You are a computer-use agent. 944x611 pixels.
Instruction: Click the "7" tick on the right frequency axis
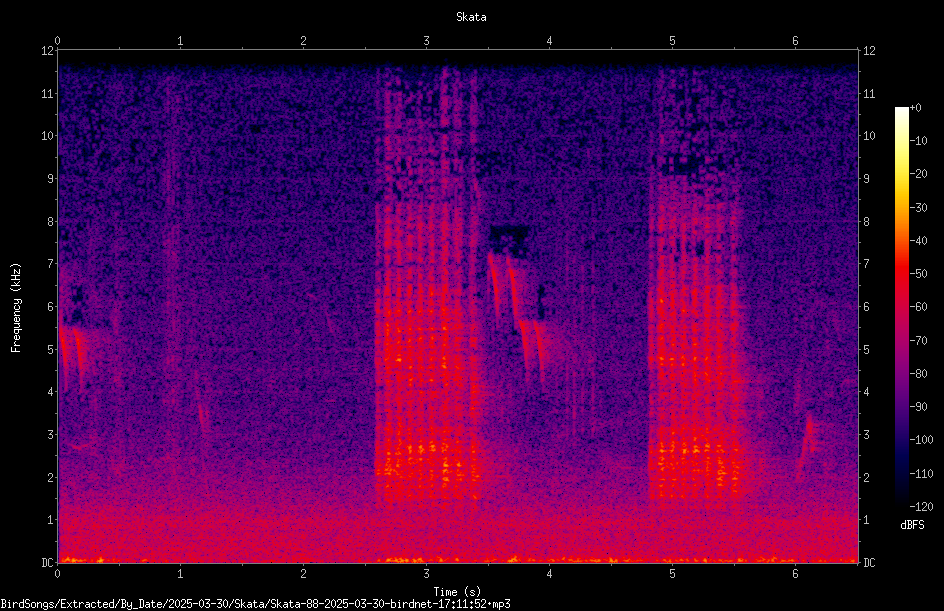pyautogui.click(x=866, y=264)
